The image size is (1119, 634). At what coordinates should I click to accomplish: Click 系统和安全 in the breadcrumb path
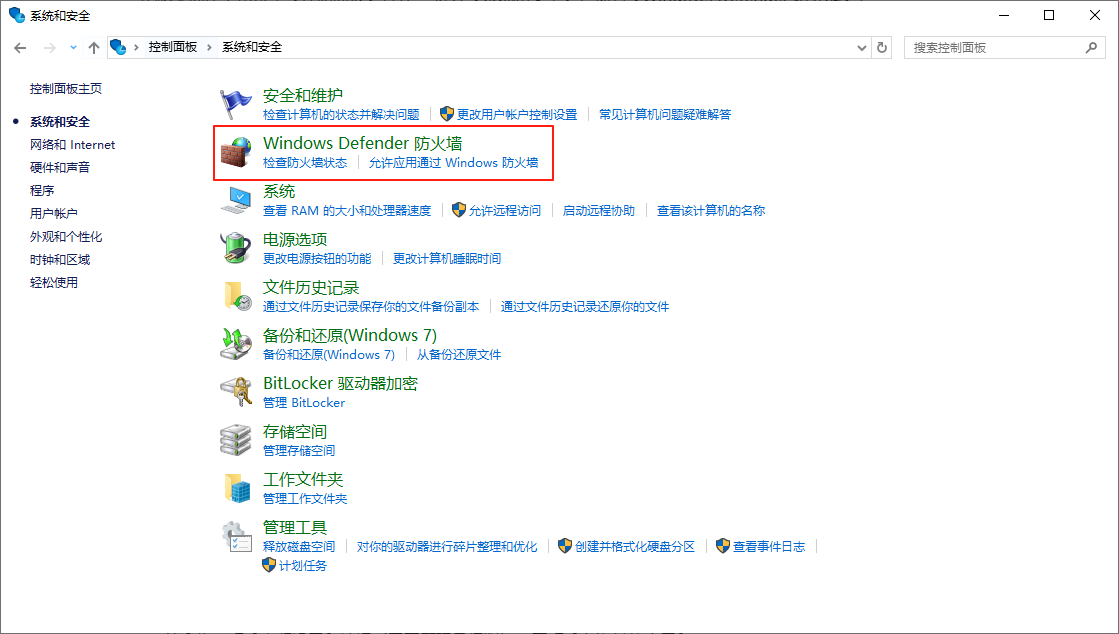click(252, 47)
